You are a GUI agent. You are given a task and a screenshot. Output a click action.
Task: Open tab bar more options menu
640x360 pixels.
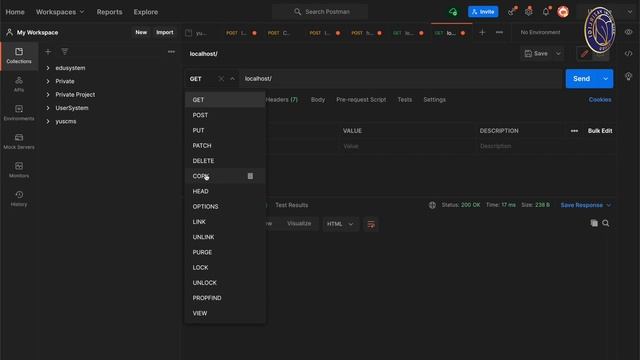499,32
